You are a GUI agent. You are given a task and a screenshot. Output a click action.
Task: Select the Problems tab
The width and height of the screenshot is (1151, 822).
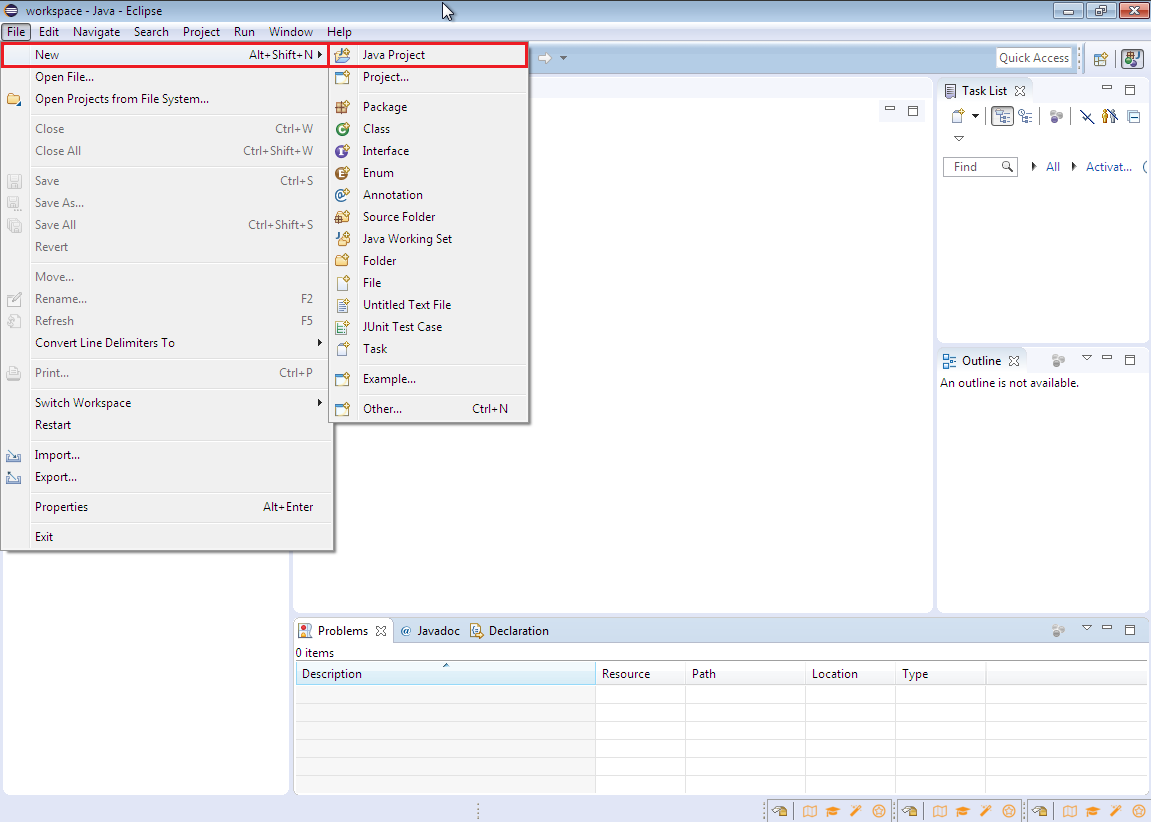click(x=342, y=631)
